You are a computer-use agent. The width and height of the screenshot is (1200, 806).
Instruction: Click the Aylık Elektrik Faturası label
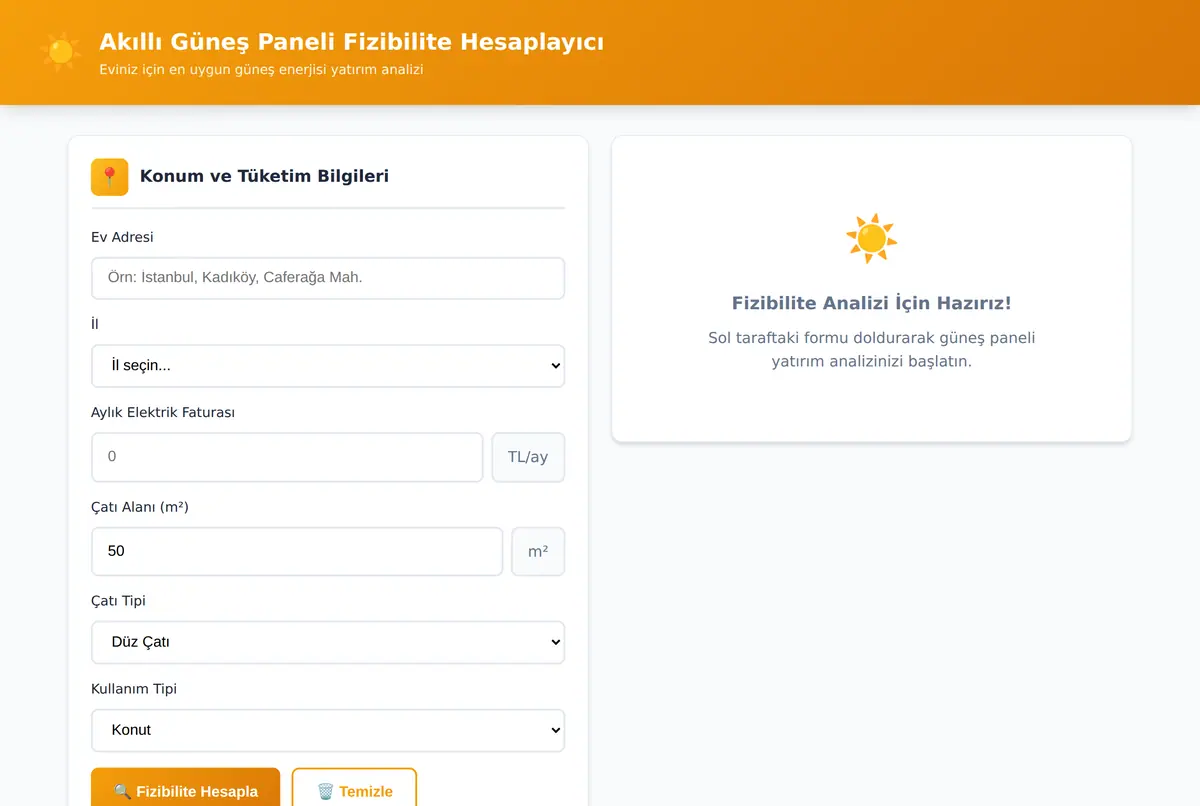click(163, 412)
